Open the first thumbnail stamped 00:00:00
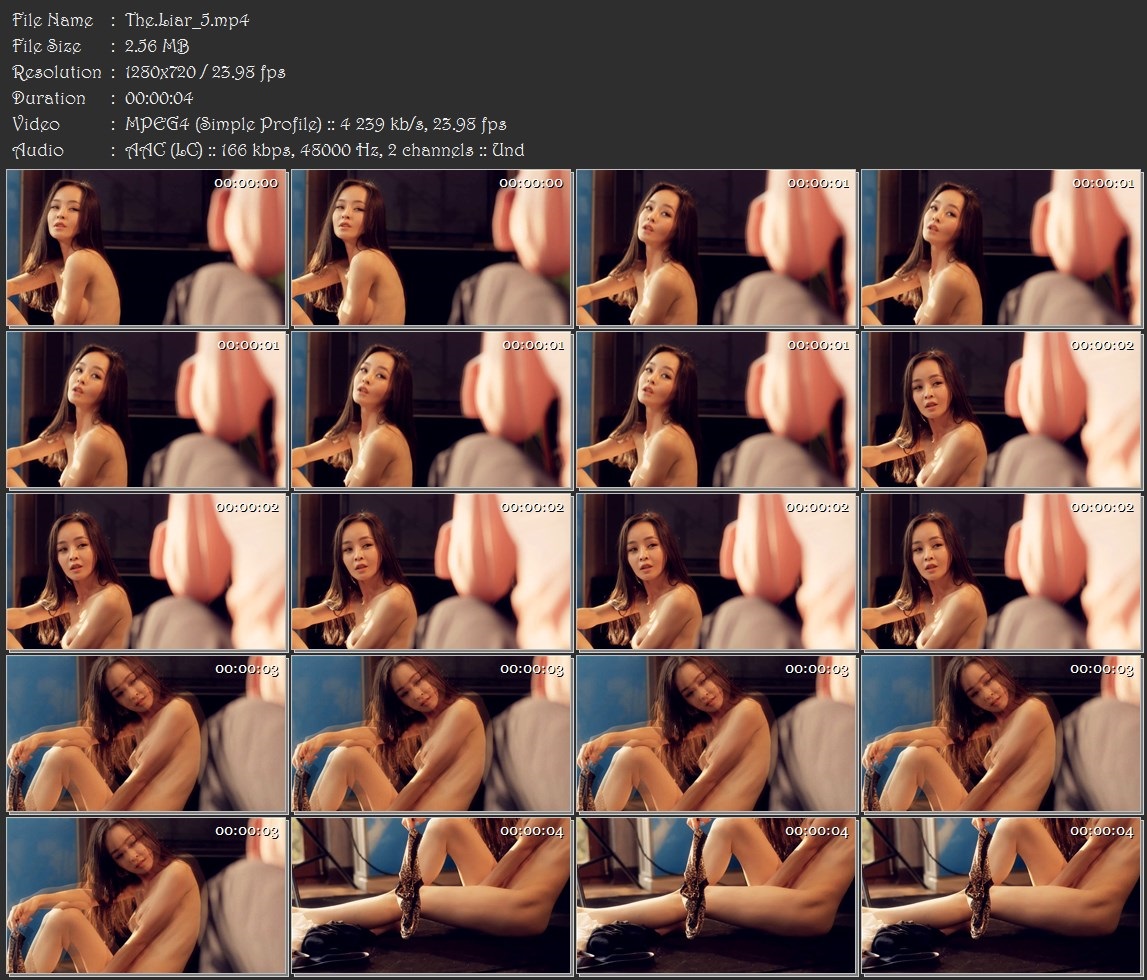 click(146, 248)
